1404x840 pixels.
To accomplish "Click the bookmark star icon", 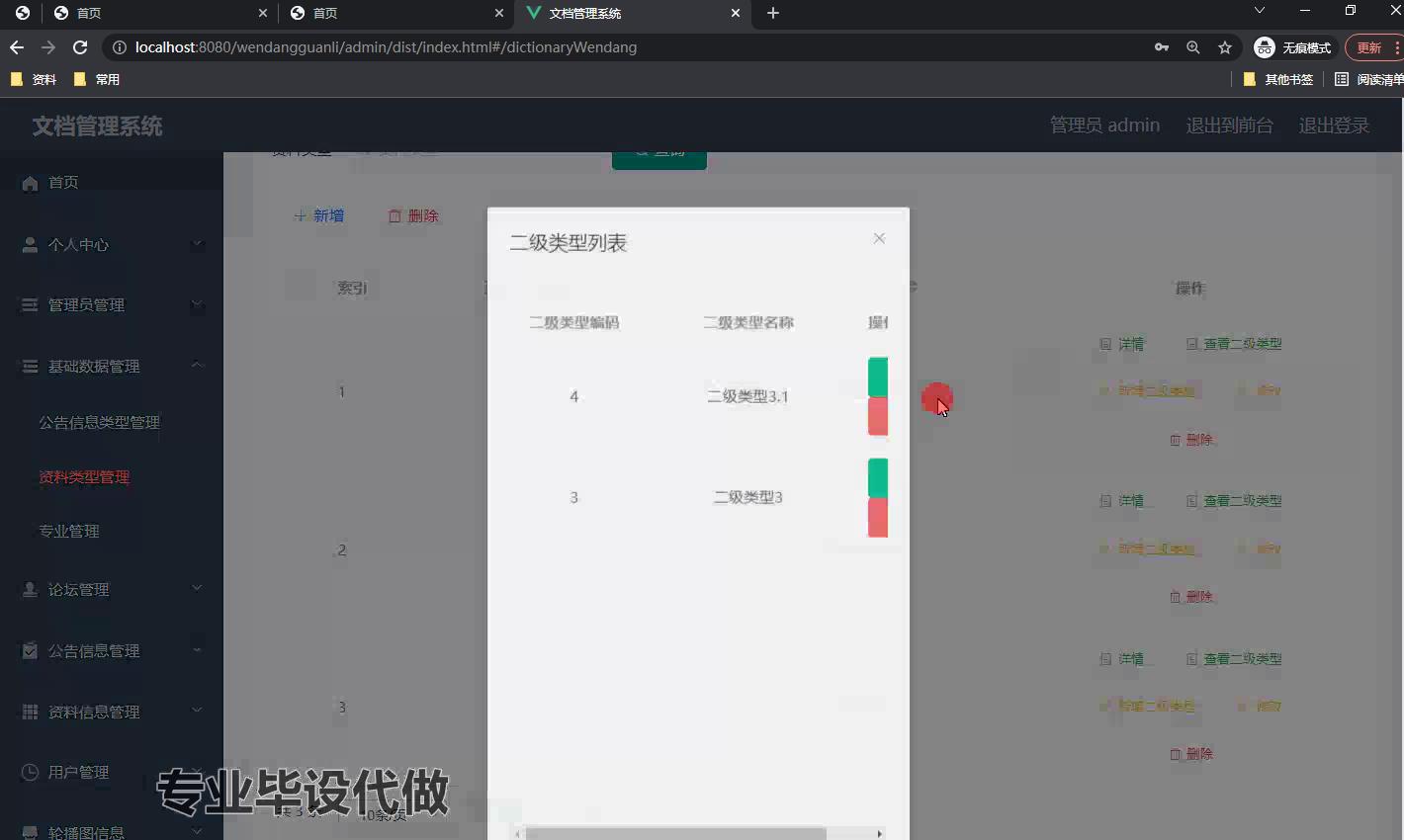I will (1225, 47).
